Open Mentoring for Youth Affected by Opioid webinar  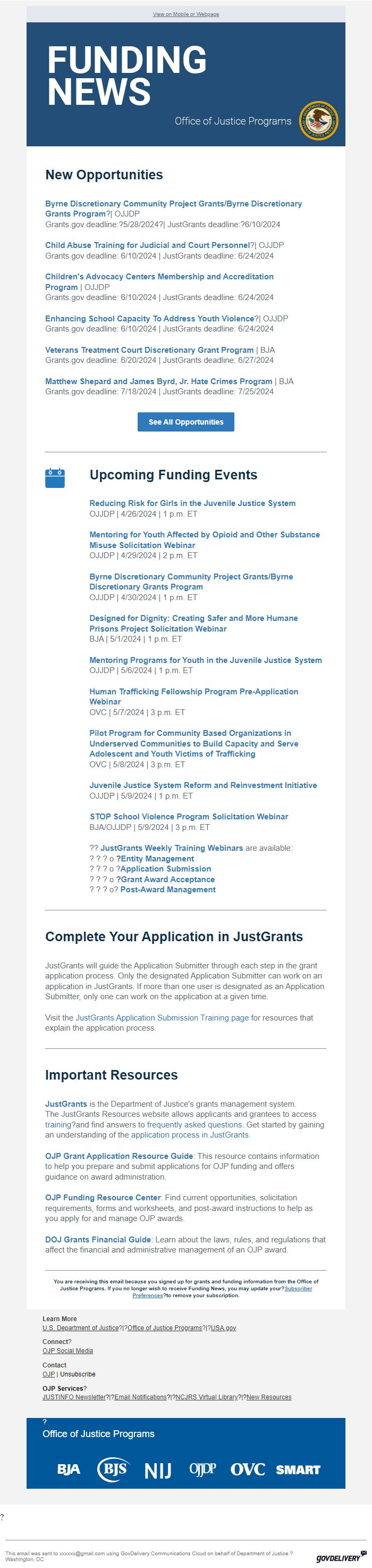tap(204, 540)
